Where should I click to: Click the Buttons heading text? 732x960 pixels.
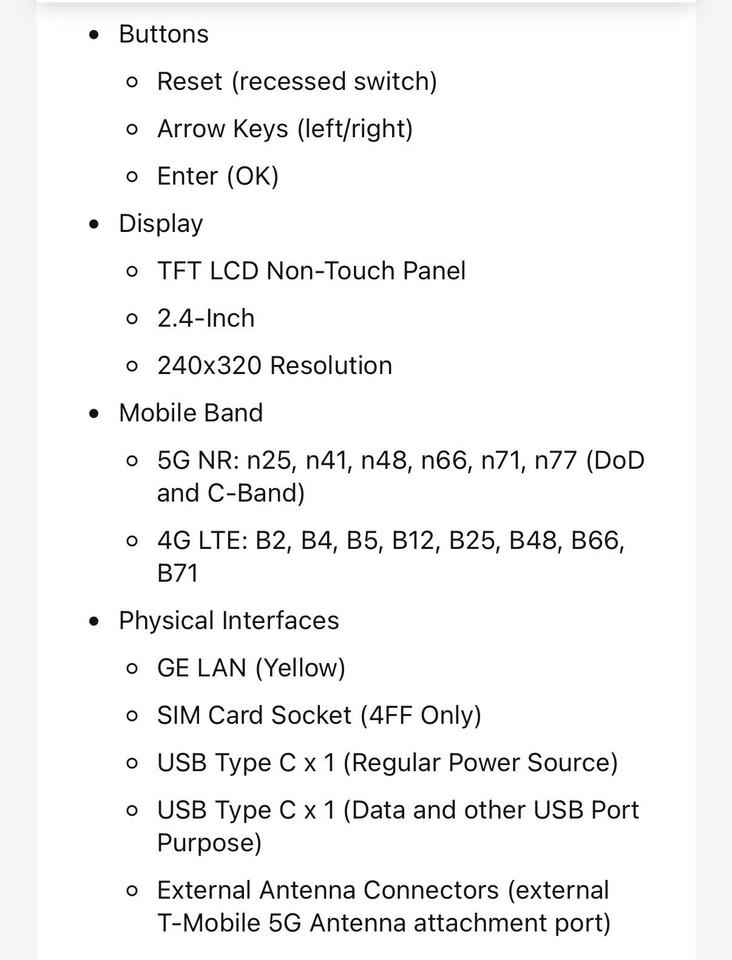point(163,34)
